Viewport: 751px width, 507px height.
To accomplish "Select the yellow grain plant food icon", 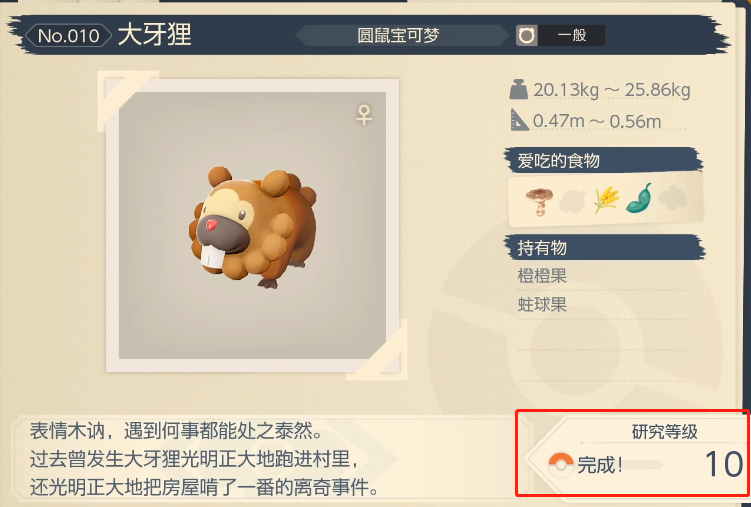I will [x=606, y=200].
